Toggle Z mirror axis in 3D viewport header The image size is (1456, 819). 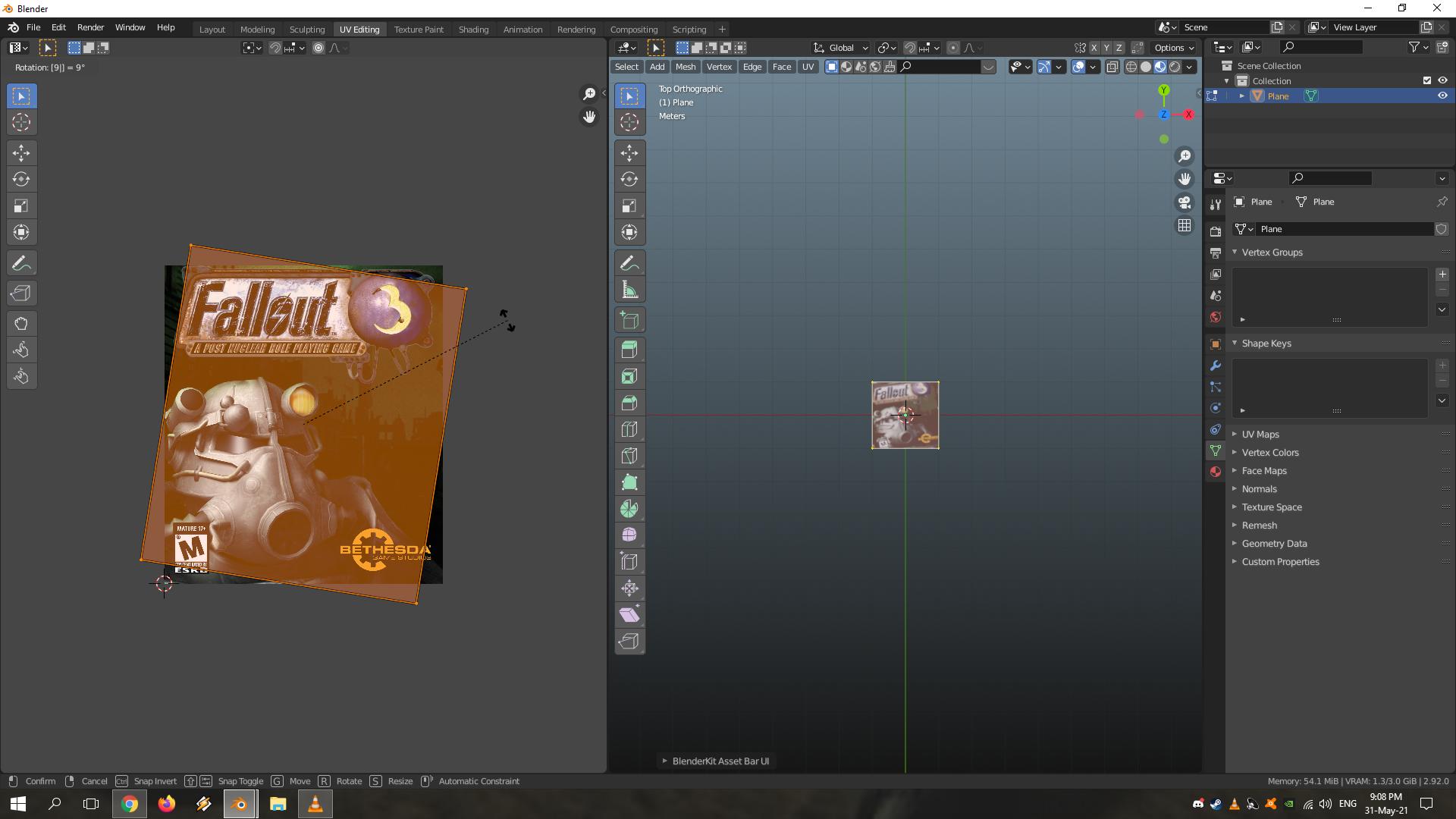[x=1119, y=48]
